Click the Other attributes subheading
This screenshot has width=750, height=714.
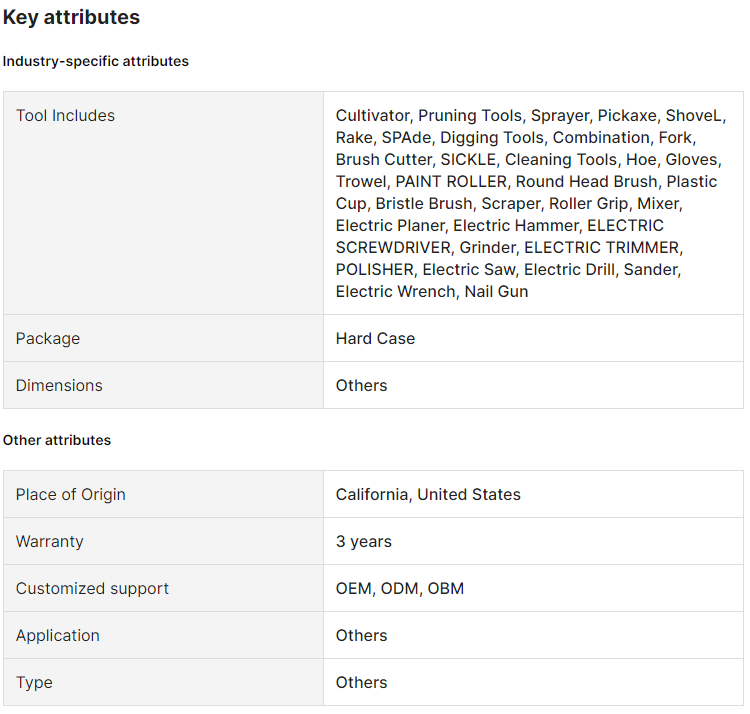pyautogui.click(x=57, y=440)
